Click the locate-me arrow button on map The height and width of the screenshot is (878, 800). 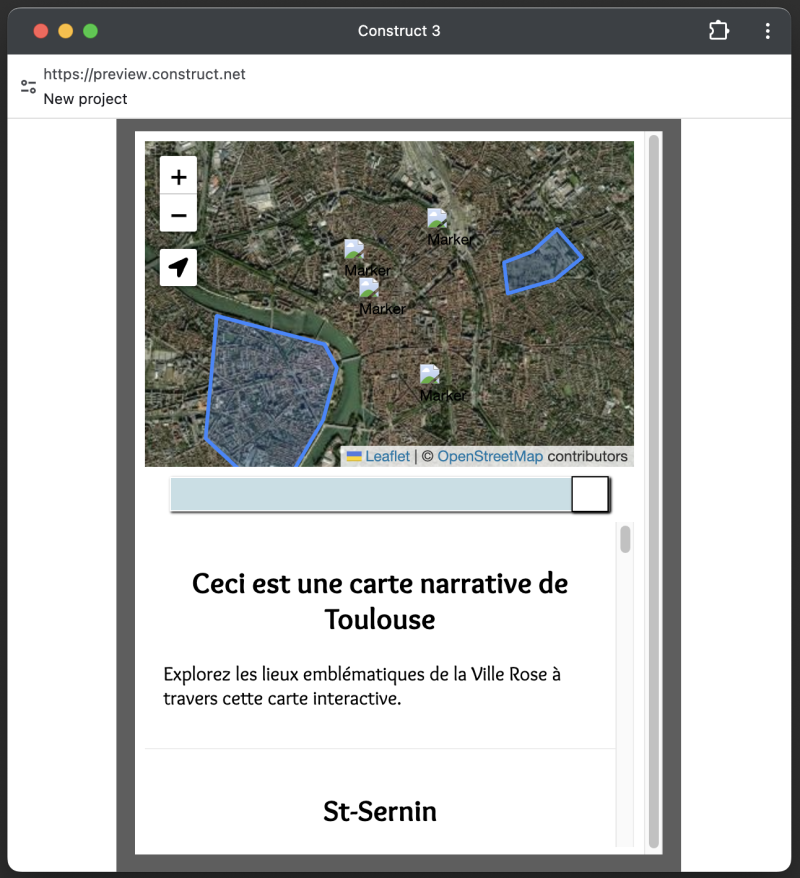click(x=178, y=268)
